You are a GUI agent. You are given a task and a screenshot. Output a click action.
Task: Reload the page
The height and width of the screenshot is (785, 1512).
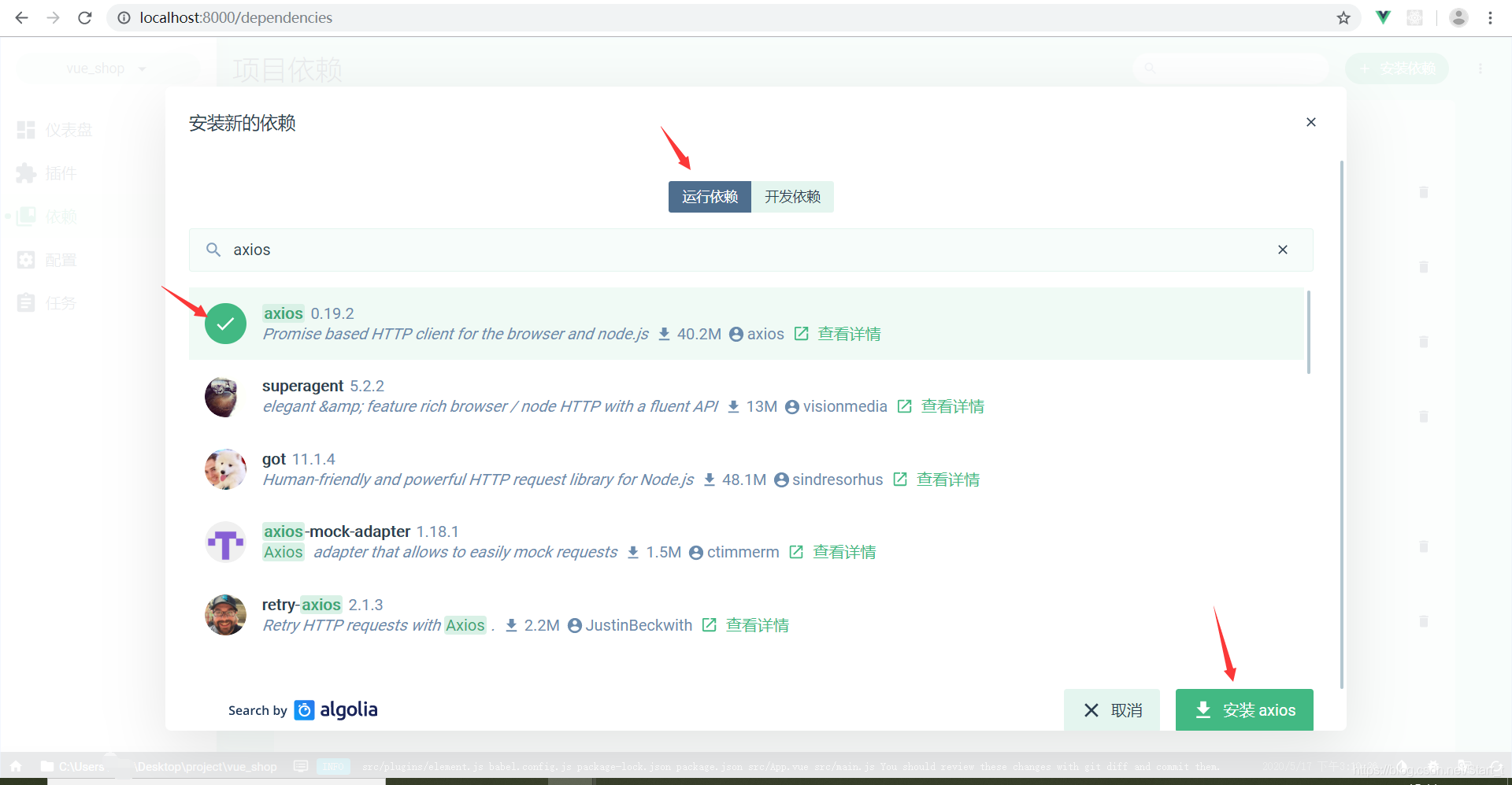pyautogui.click(x=85, y=17)
